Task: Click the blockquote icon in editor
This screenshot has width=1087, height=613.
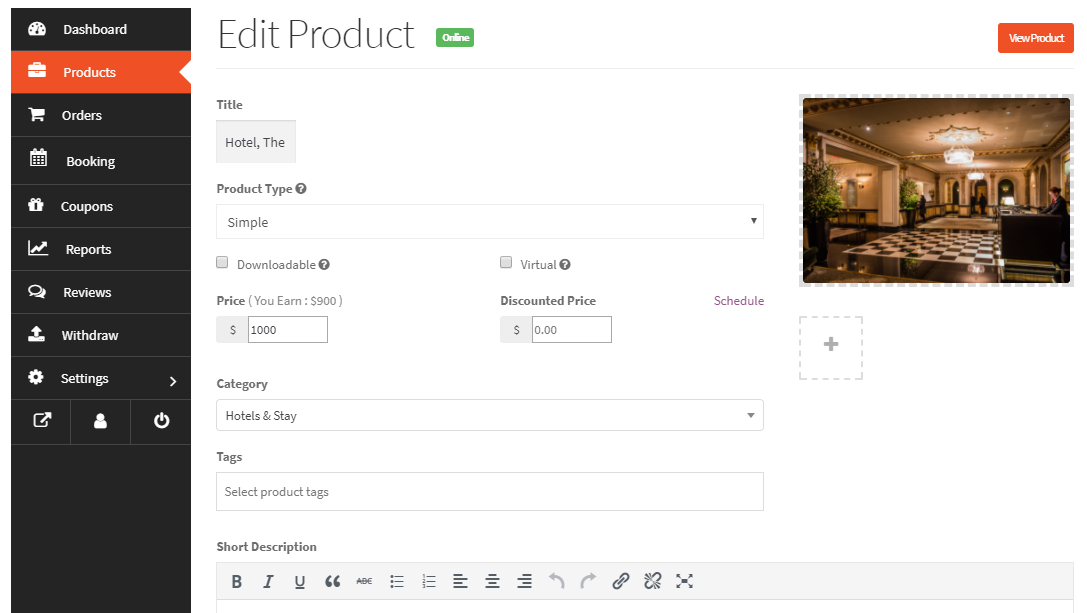Action: tap(332, 581)
